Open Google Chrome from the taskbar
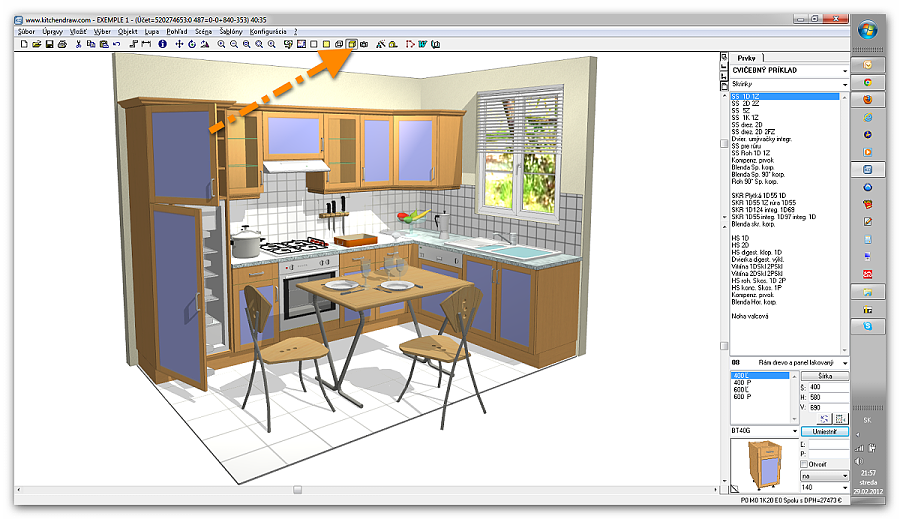The image size is (900, 519). tap(868, 82)
